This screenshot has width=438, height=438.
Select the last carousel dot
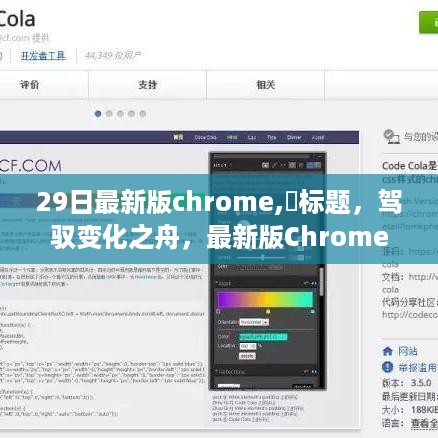(x=143, y=114)
